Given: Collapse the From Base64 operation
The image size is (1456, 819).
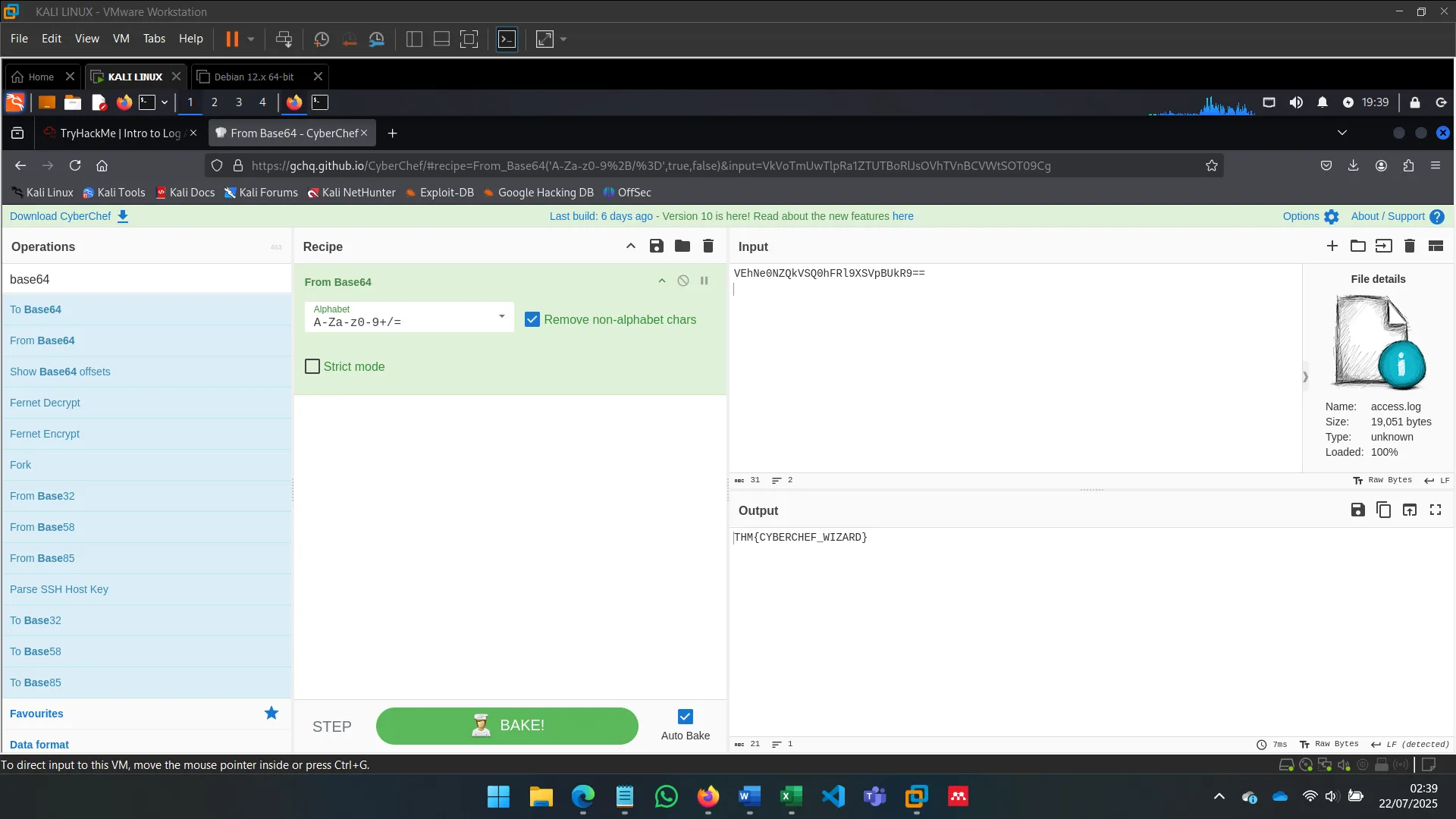Looking at the screenshot, I should (x=661, y=281).
